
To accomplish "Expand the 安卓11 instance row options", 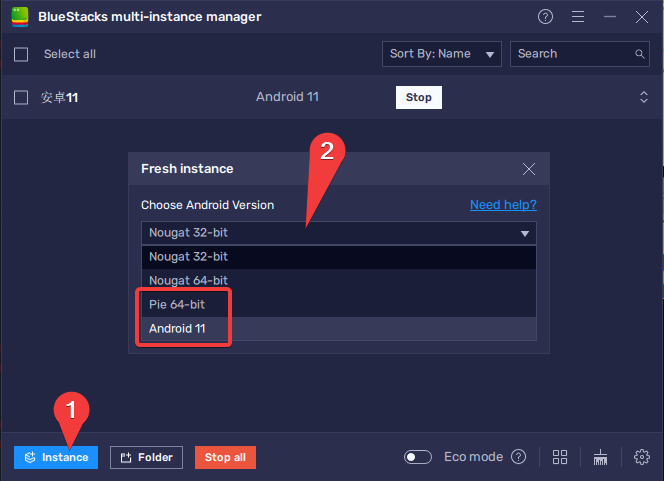I will [x=643, y=97].
